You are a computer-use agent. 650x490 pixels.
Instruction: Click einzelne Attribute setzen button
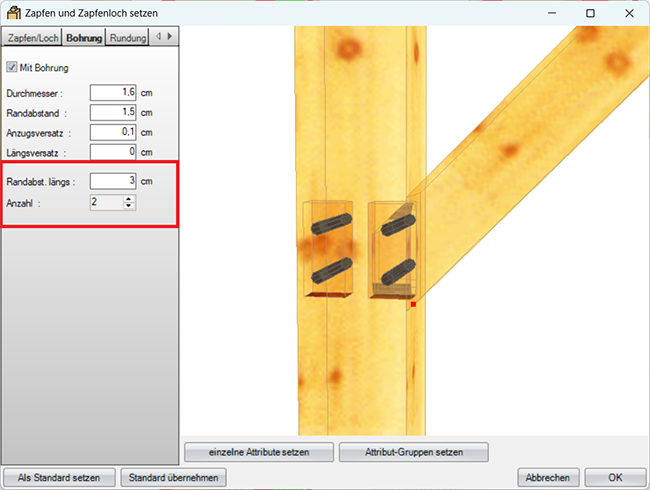pyautogui.click(x=259, y=452)
